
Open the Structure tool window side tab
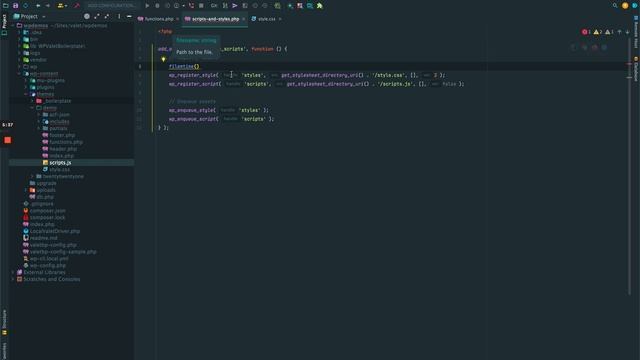coord(4,322)
